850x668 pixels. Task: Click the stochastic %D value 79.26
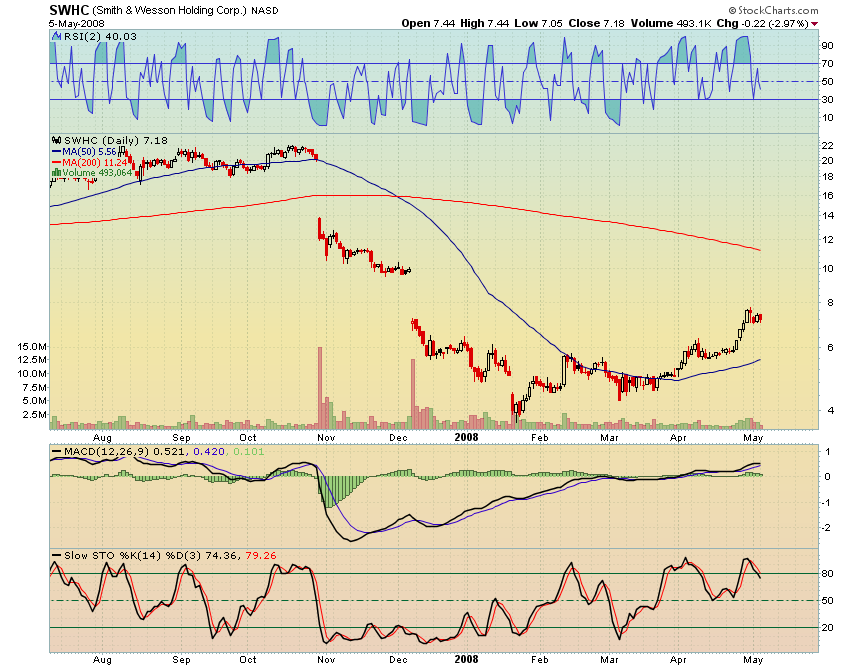pos(261,555)
